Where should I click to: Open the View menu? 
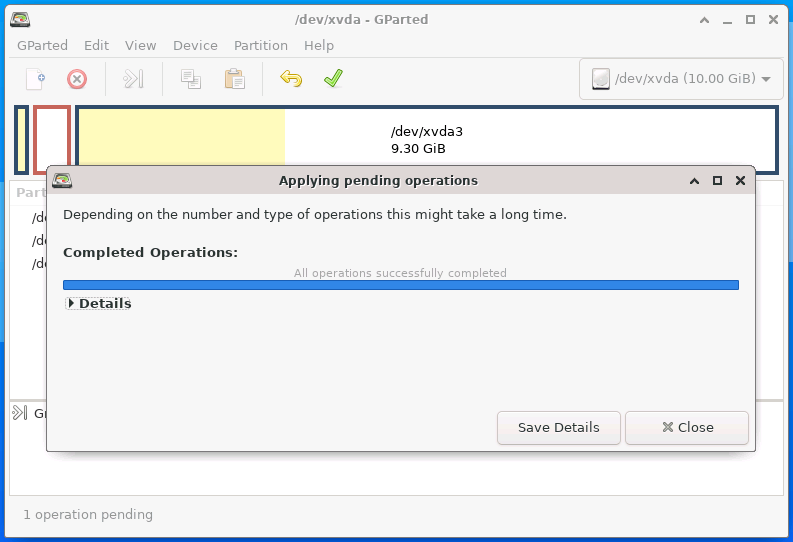click(x=141, y=46)
